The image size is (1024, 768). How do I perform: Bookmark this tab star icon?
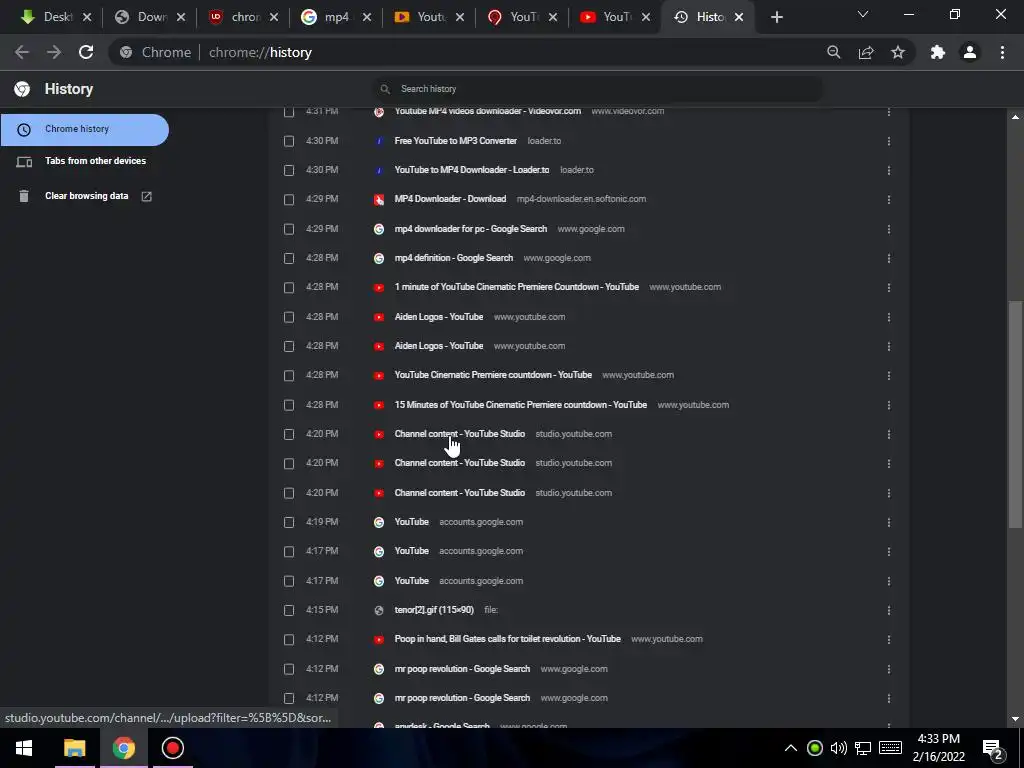coord(898,52)
